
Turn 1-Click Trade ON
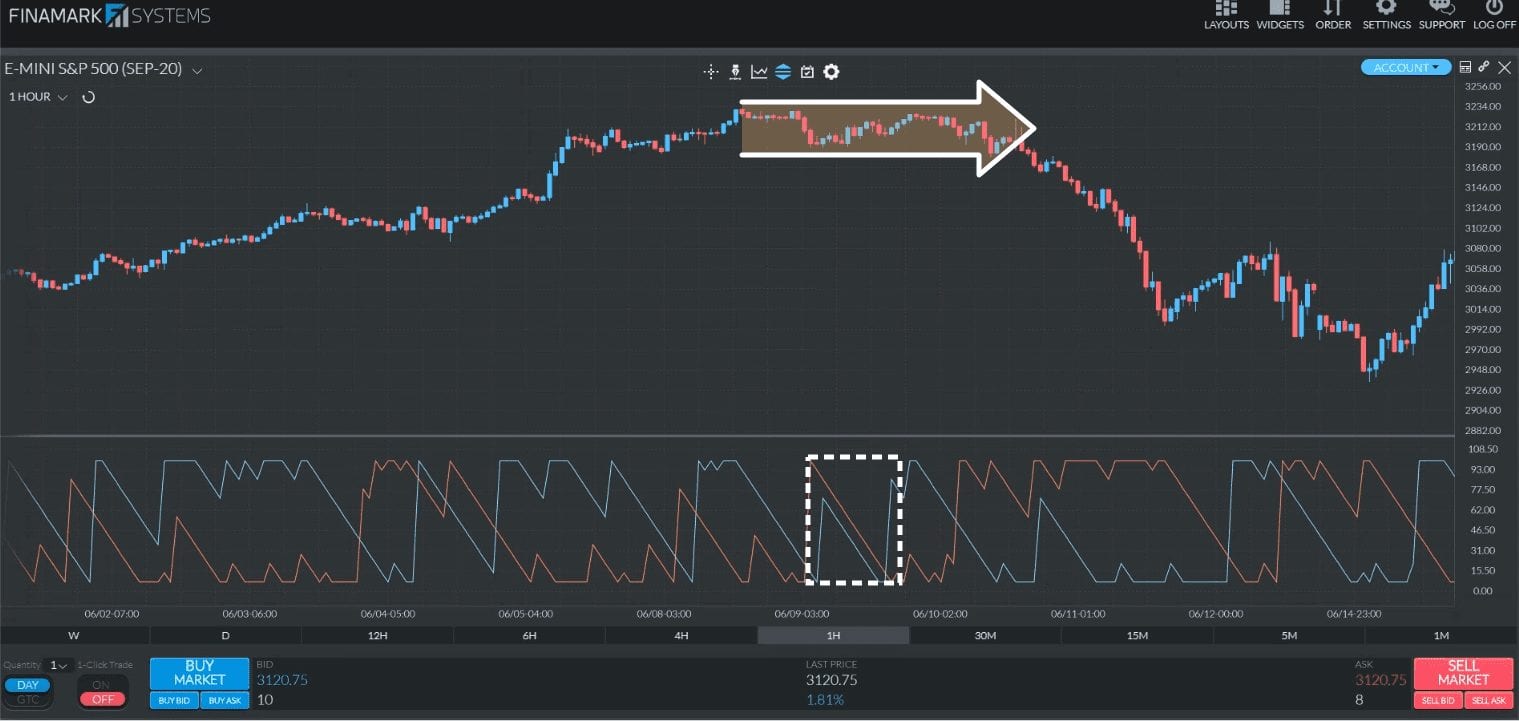102,685
